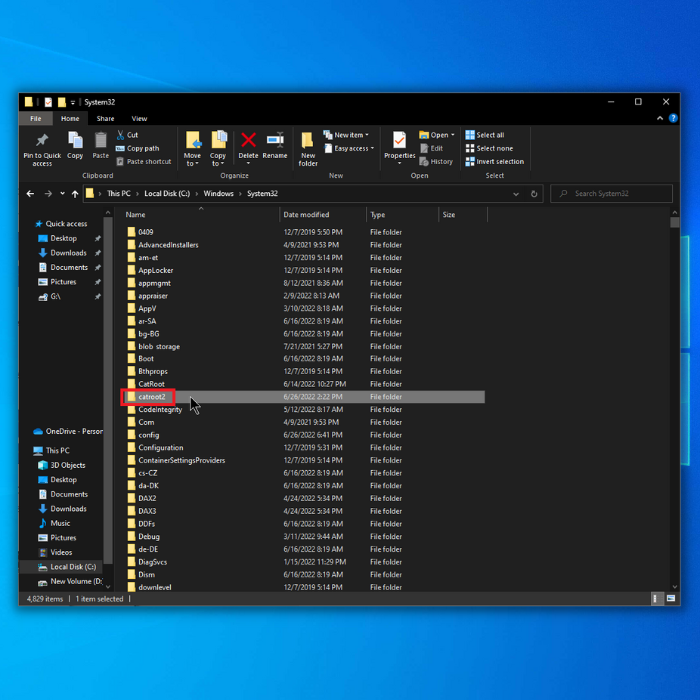The image size is (700, 700).
Task: Click the Search System32 field
Action: [612, 194]
